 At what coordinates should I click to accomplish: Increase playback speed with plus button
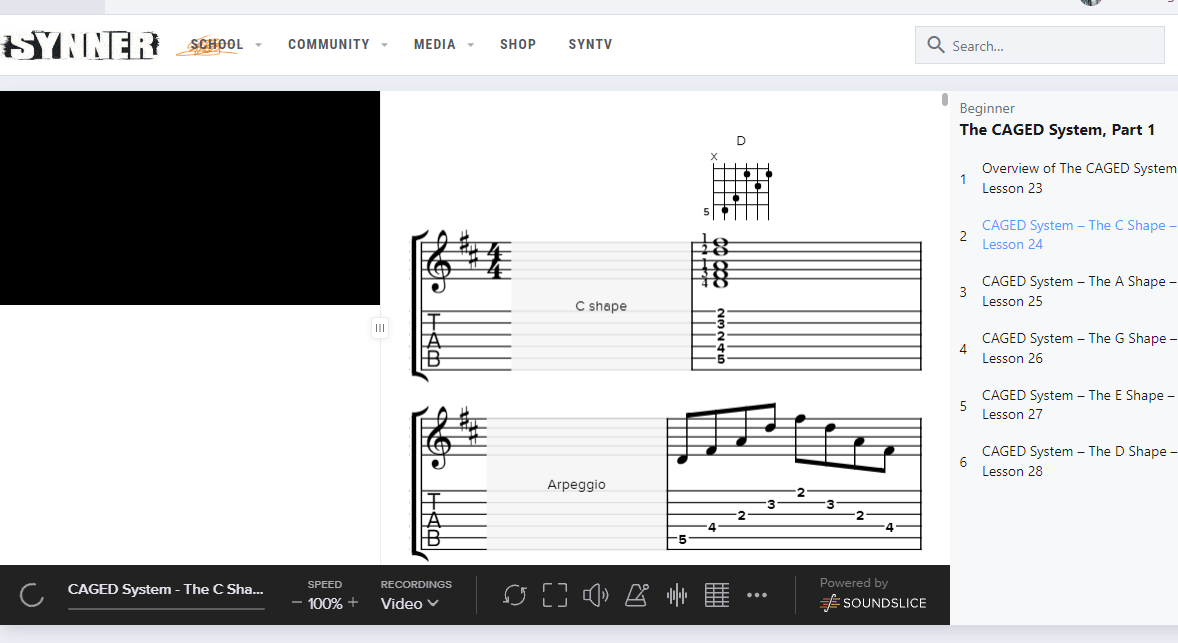click(x=353, y=603)
